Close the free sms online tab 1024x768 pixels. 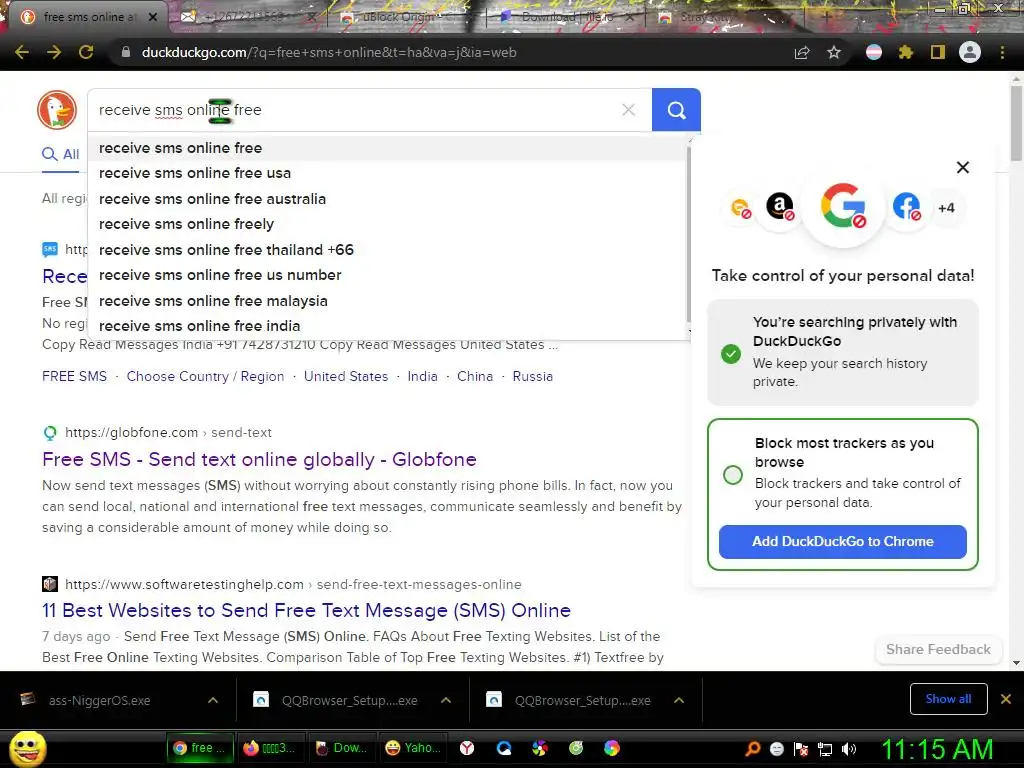[x=152, y=17]
